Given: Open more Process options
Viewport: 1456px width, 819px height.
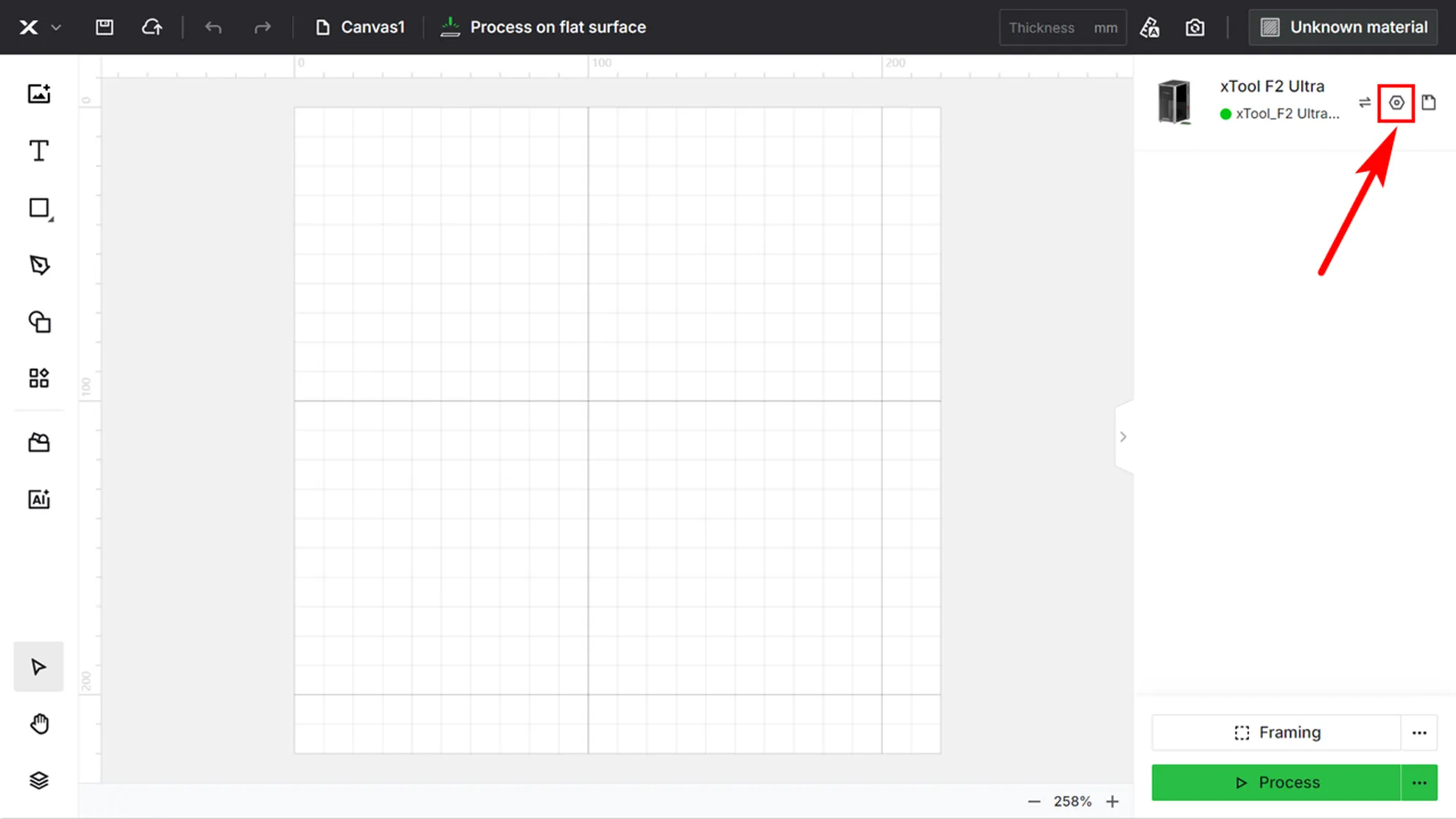Looking at the screenshot, I should (x=1420, y=783).
